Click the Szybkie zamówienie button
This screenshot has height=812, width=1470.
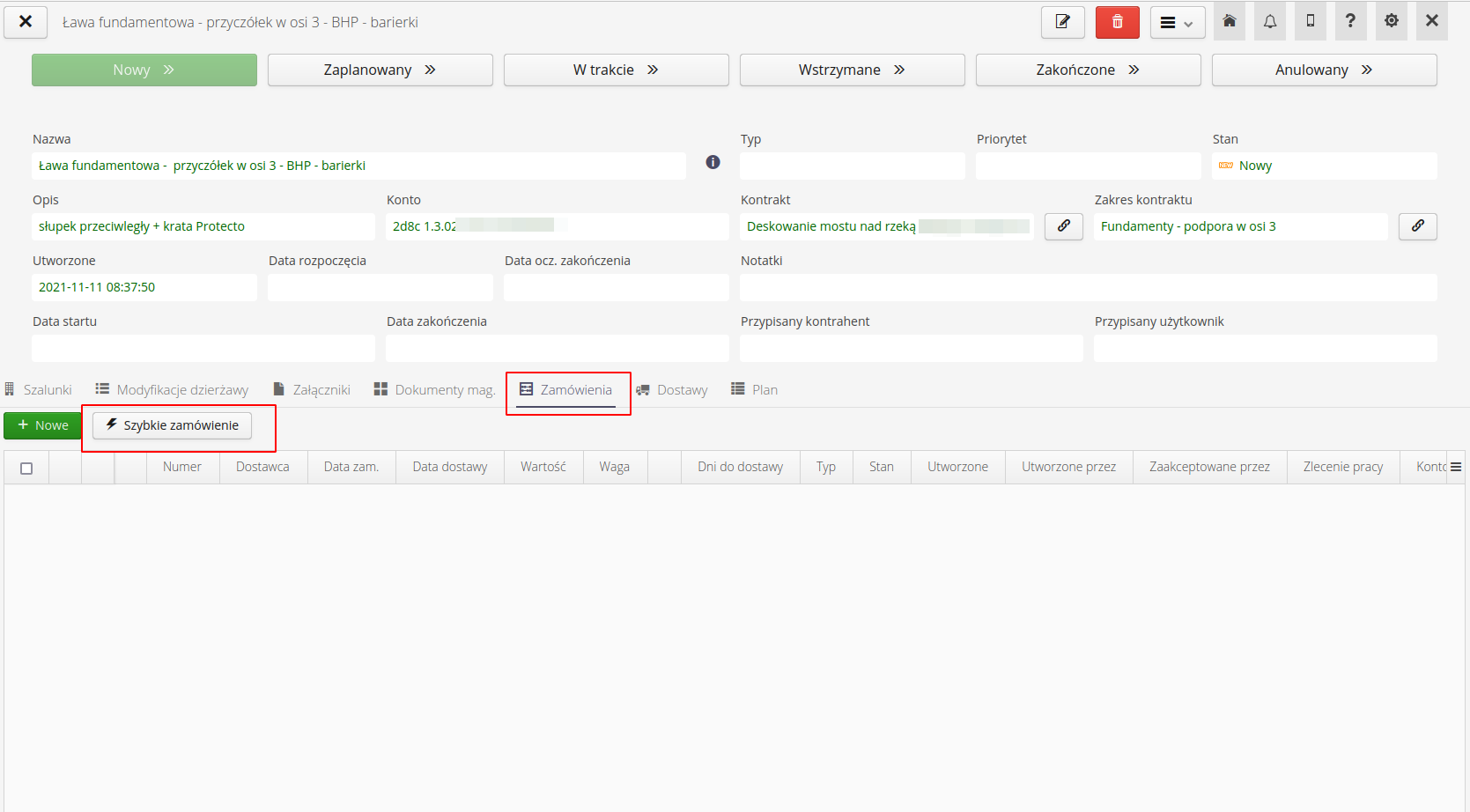[172, 425]
